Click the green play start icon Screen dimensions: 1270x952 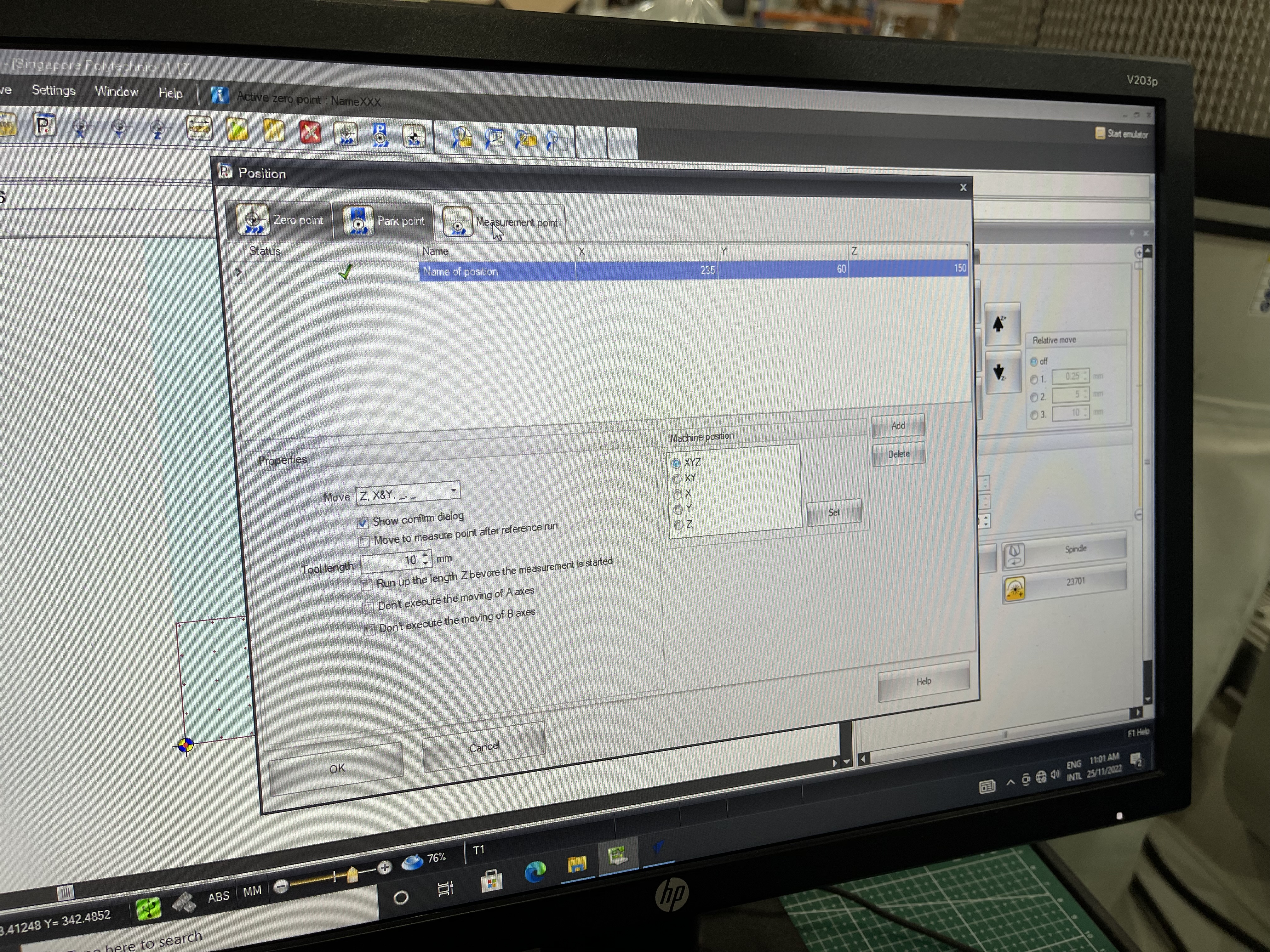237,130
